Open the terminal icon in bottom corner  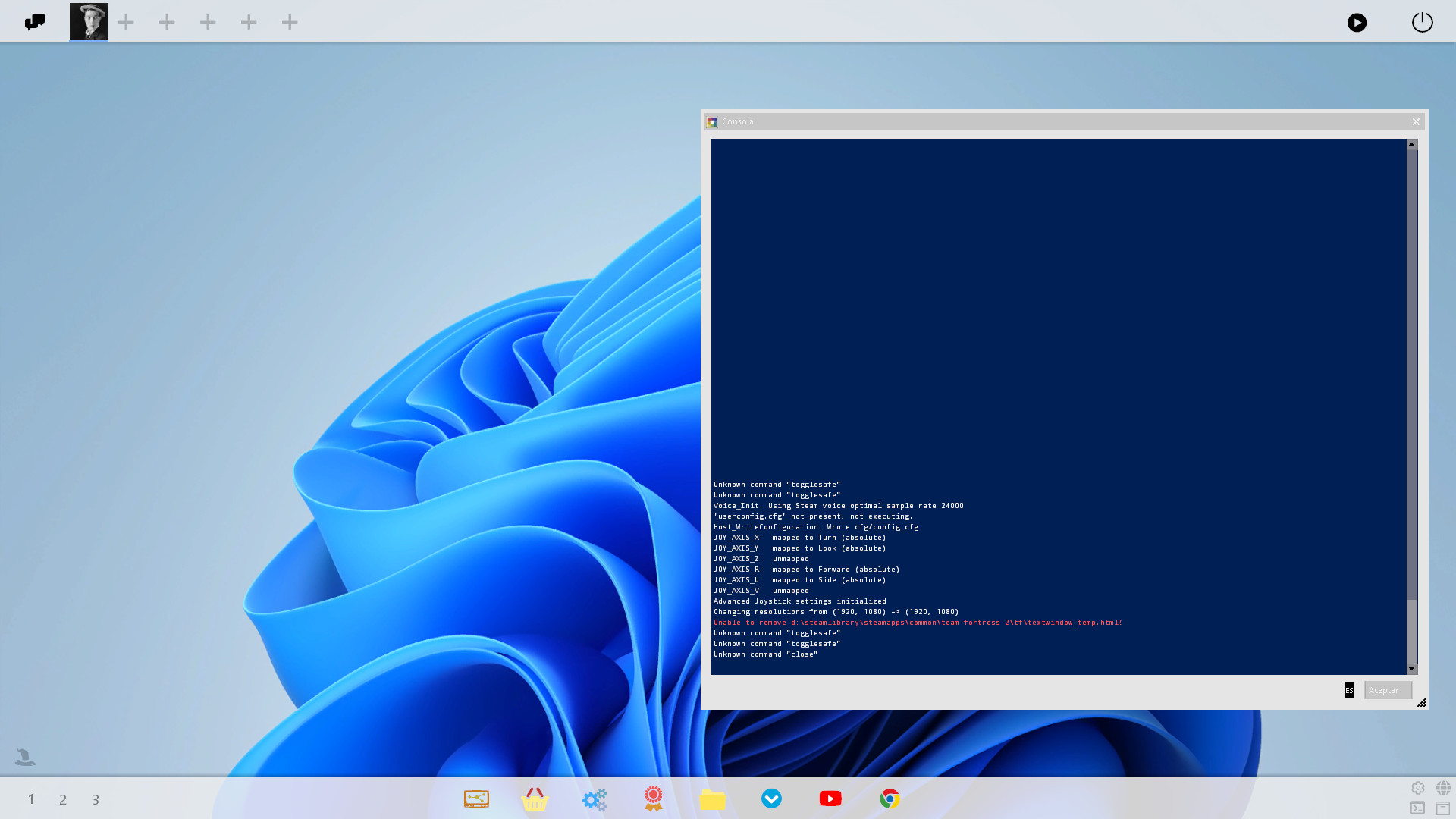[1417, 808]
